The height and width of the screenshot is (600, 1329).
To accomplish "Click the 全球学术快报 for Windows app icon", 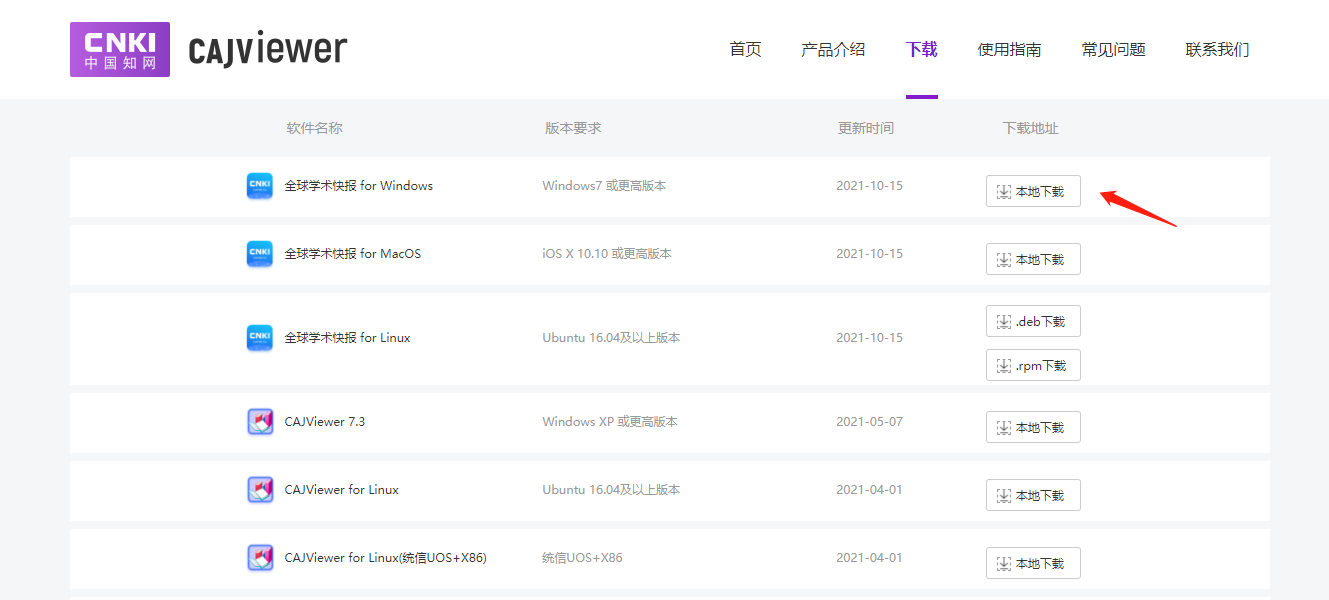I will click(x=260, y=186).
